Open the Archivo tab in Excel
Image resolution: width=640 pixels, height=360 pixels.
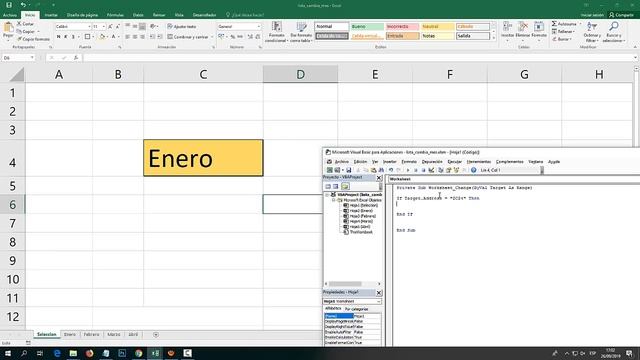tap(10, 15)
